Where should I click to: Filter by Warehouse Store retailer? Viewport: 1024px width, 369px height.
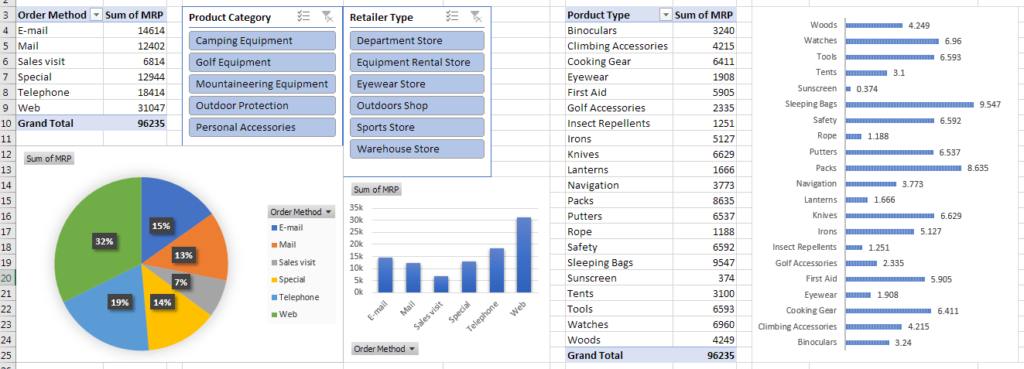pos(417,148)
